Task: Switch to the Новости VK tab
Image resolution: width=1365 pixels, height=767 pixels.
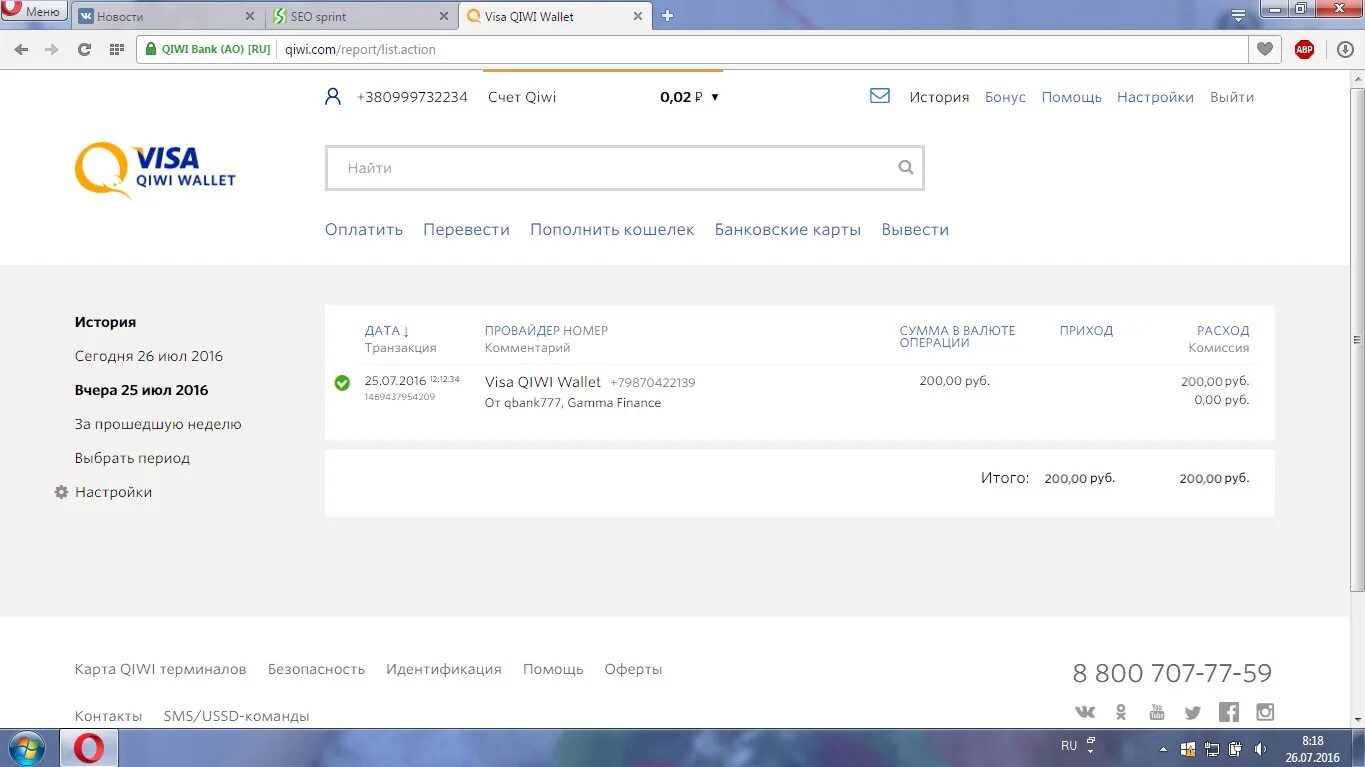Action: tap(165, 16)
